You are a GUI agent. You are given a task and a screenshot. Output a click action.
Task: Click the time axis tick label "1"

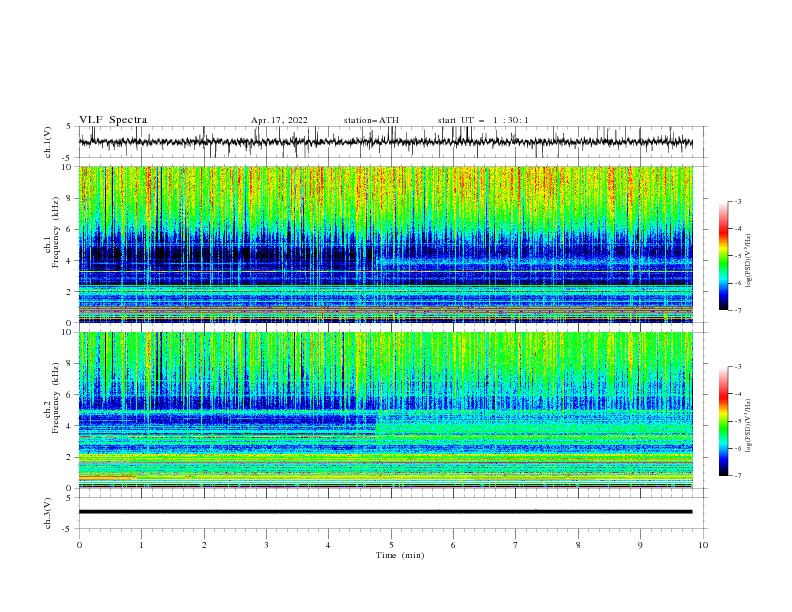141,545
